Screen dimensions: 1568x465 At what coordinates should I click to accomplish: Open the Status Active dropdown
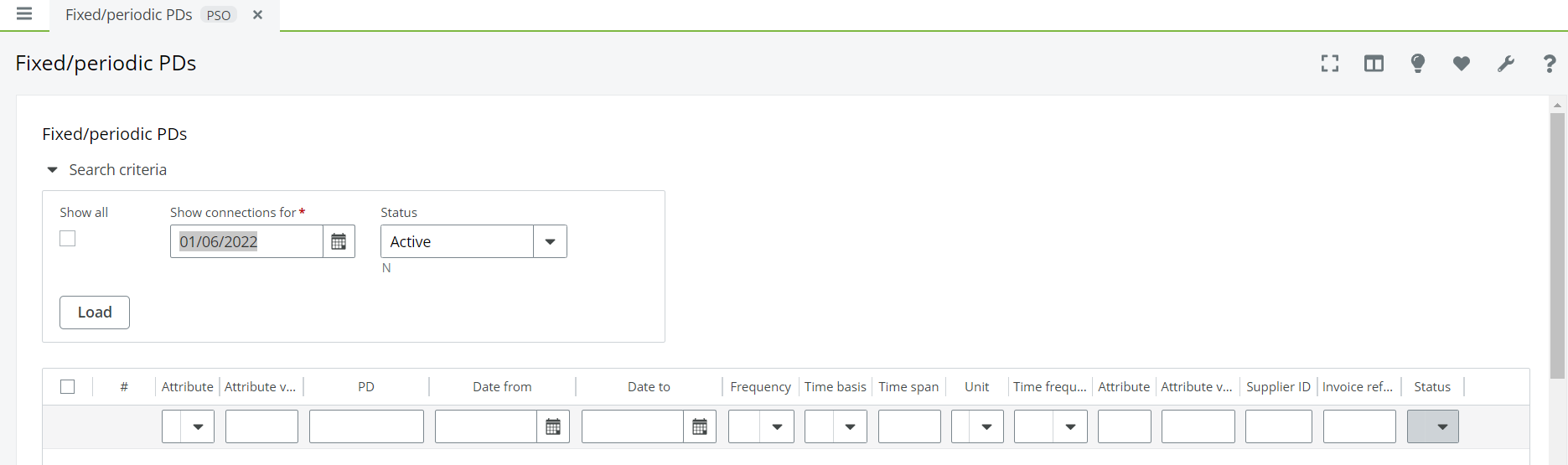coord(550,242)
